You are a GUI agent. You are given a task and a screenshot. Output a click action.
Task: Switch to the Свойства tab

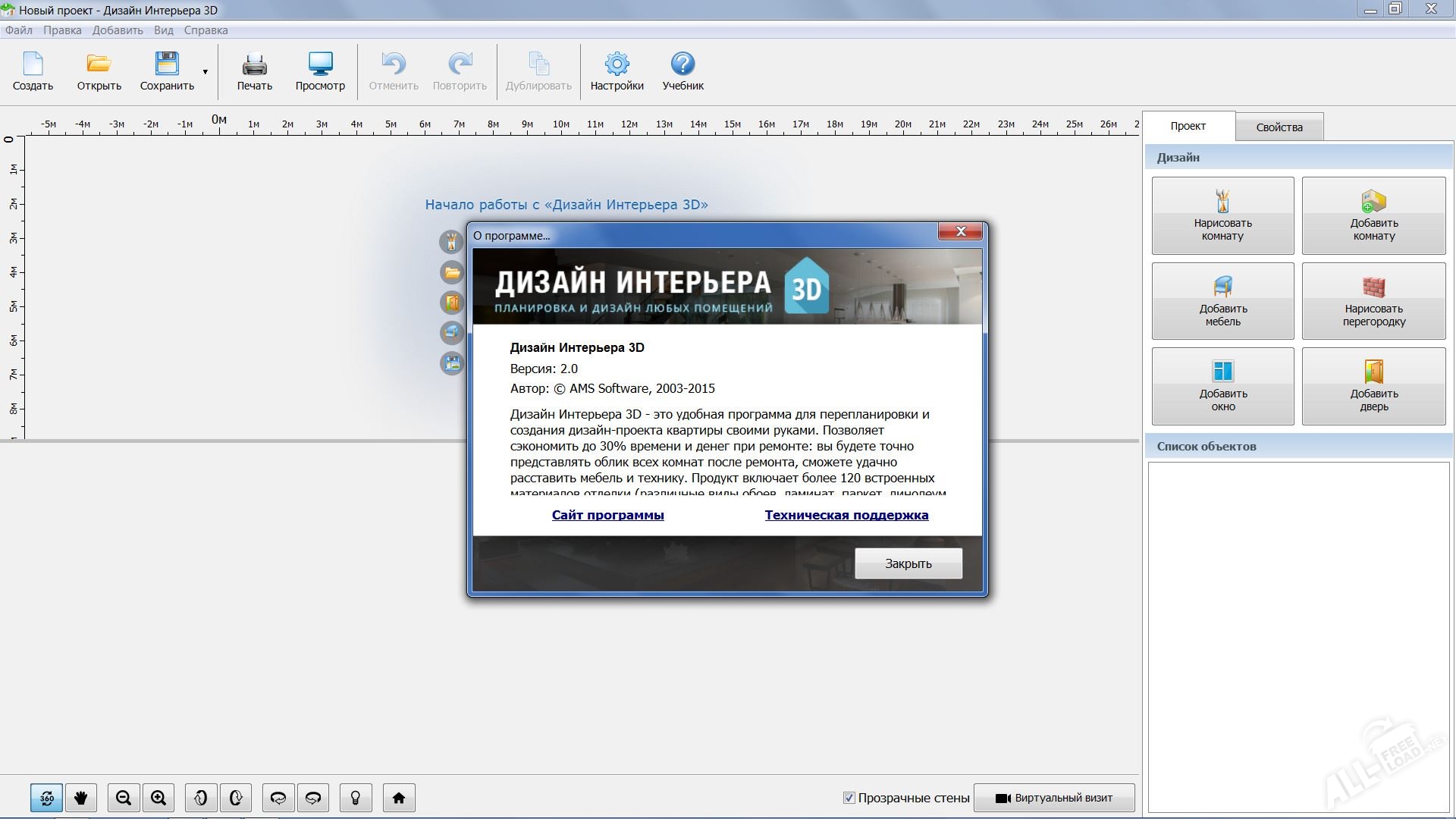point(1279,127)
